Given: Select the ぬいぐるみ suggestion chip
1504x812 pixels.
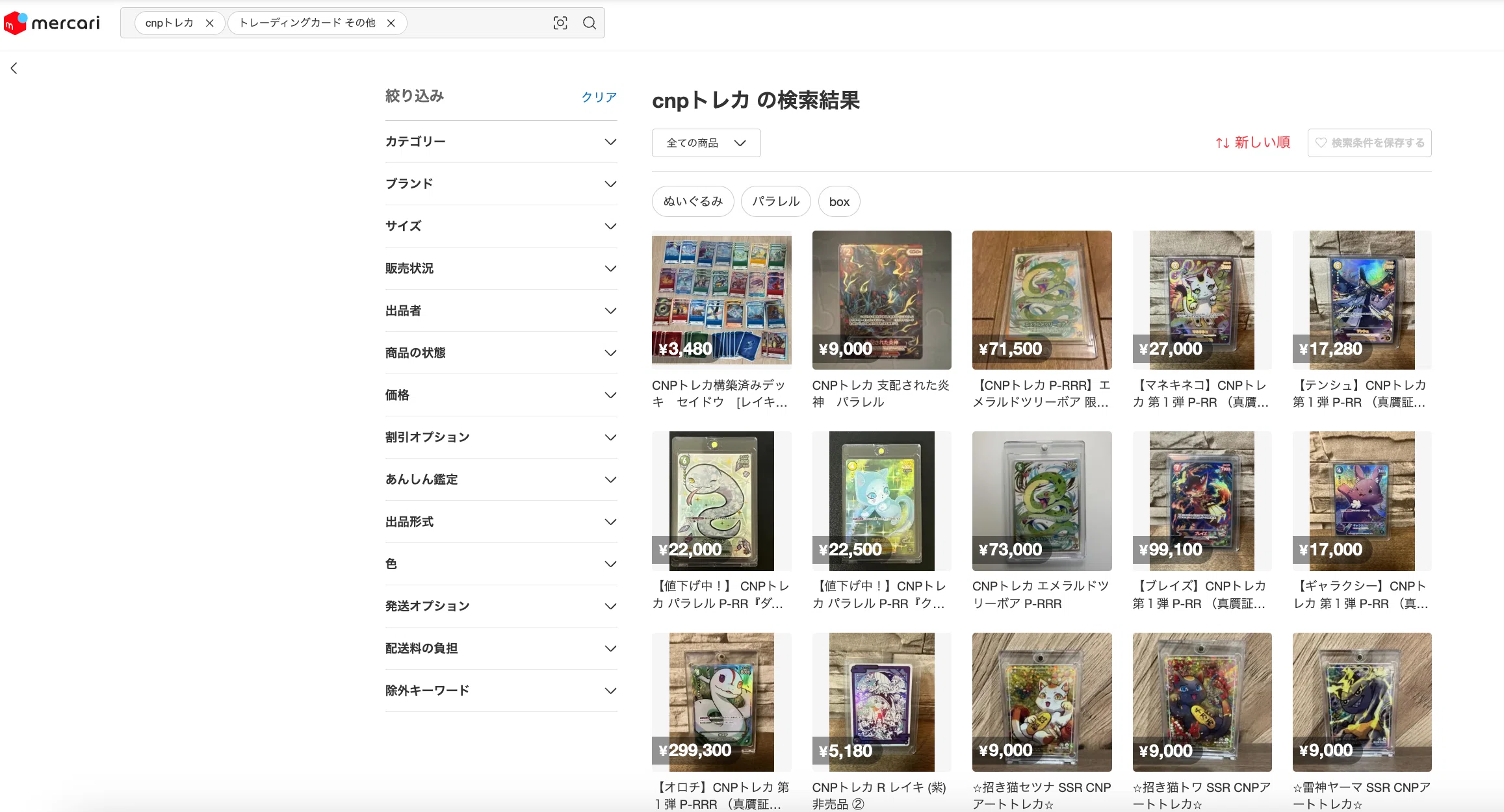Looking at the screenshot, I should pos(693,201).
